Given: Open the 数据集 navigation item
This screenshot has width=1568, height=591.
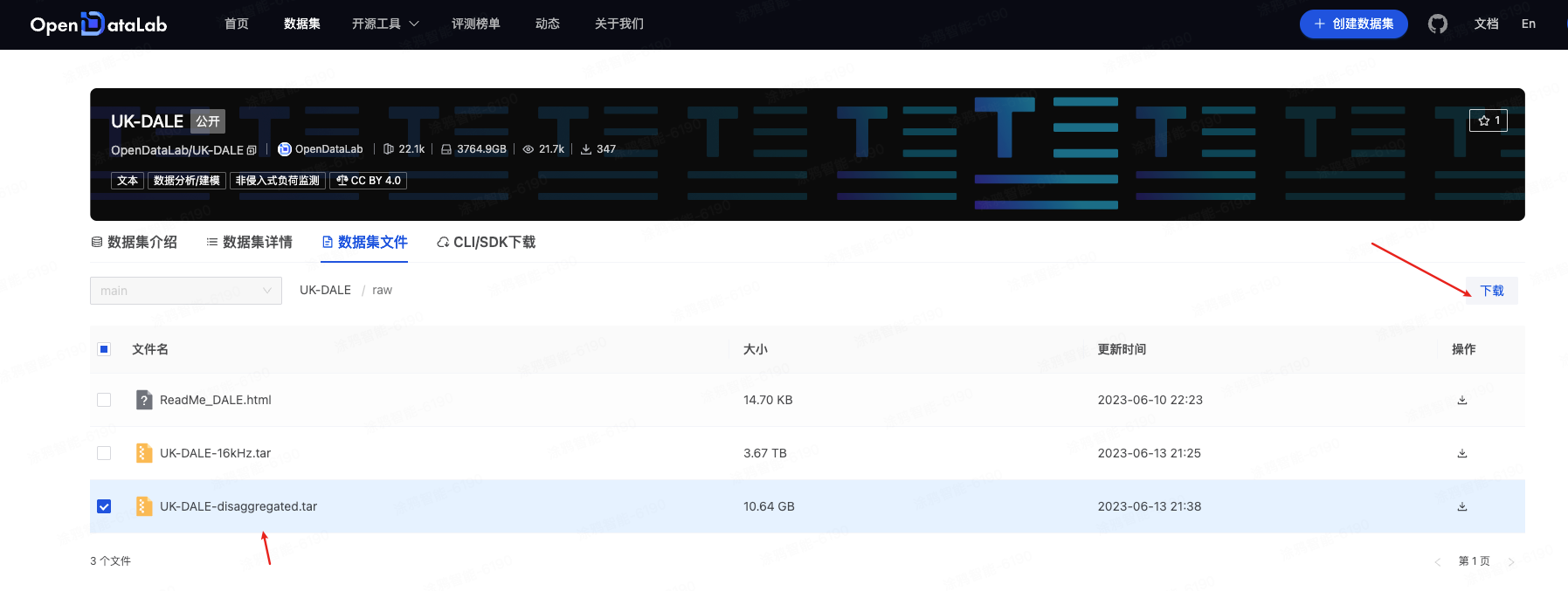Looking at the screenshot, I should click(302, 24).
